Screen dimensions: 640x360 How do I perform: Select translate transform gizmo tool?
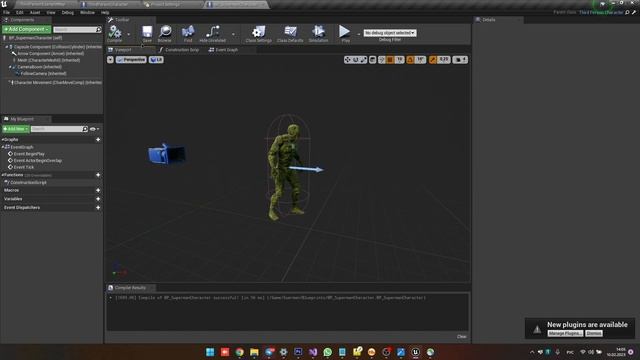[348, 60]
